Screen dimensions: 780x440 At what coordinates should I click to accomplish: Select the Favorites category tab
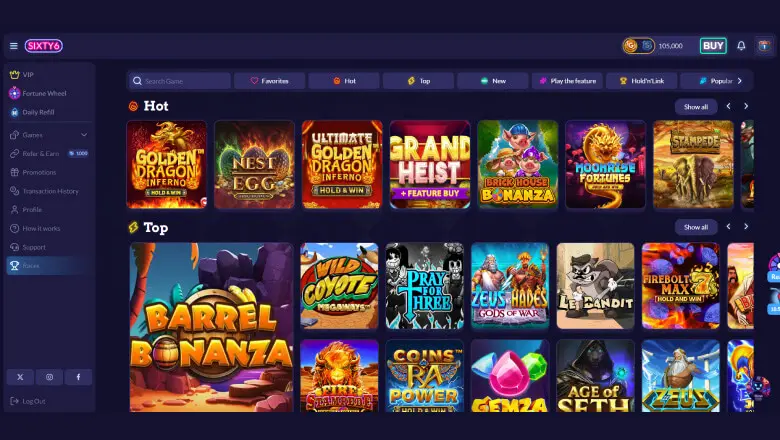point(269,81)
